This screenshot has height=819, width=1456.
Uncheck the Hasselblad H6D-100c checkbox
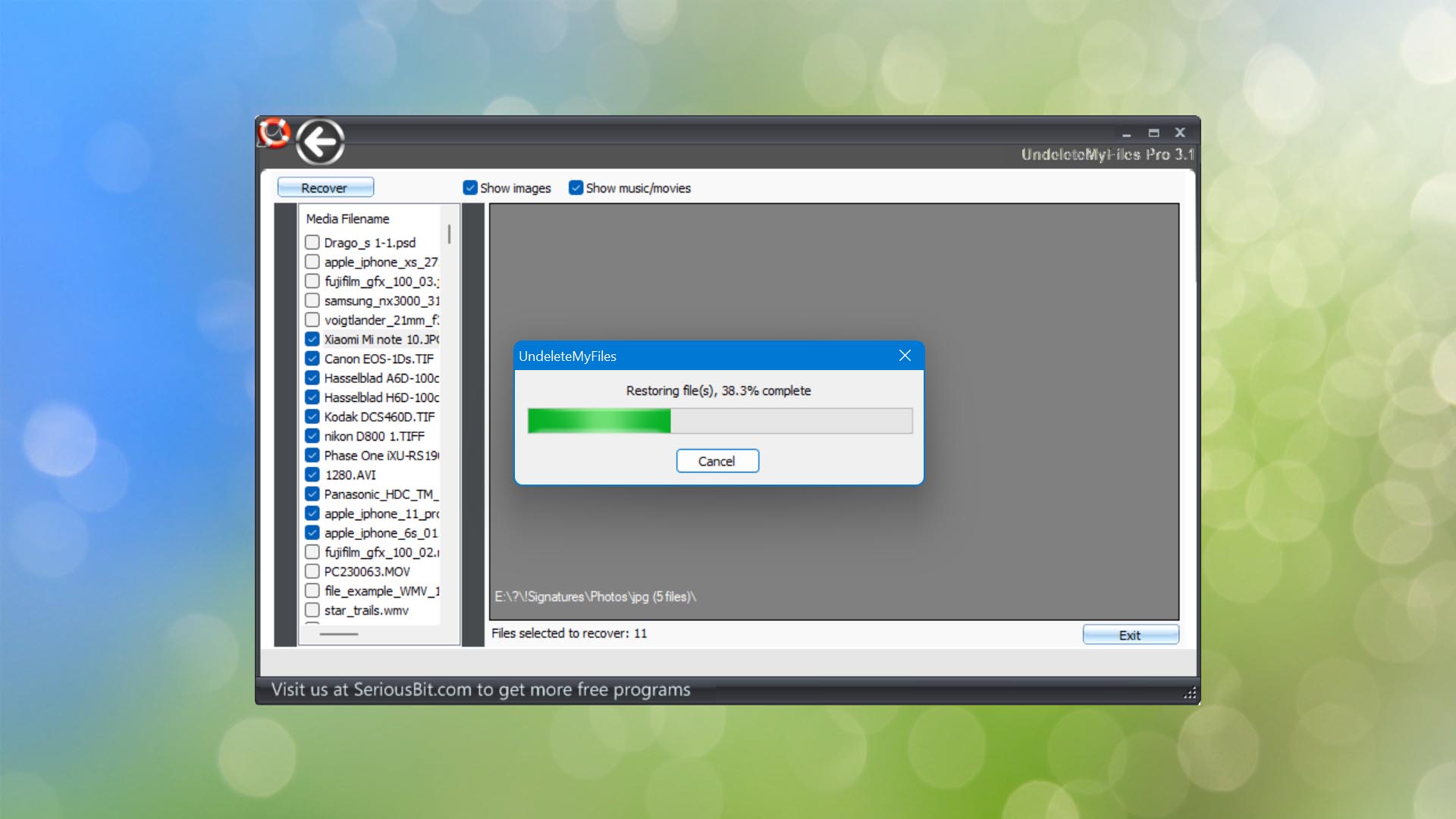[312, 397]
